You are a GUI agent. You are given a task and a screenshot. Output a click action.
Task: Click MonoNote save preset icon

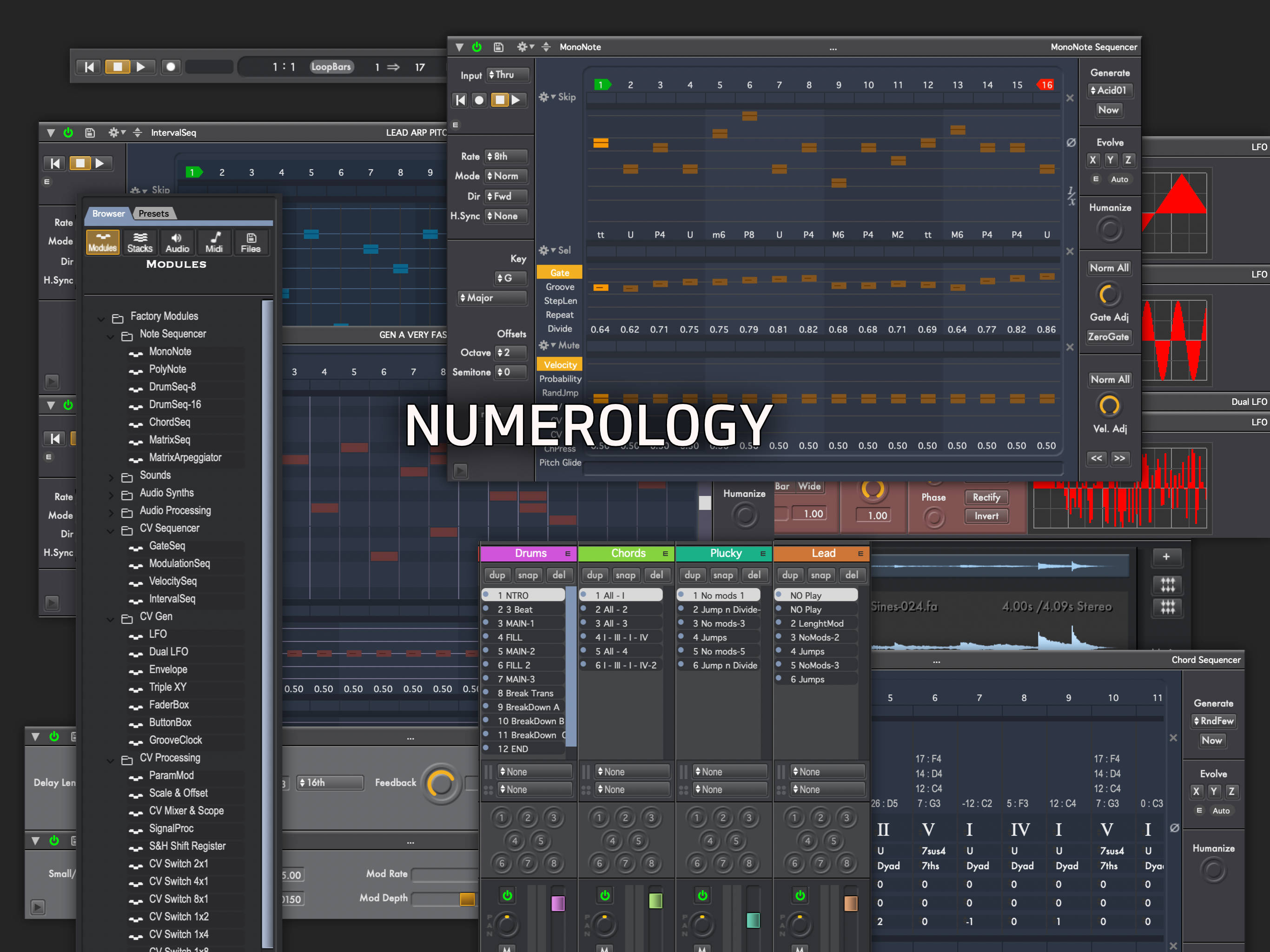click(x=498, y=47)
